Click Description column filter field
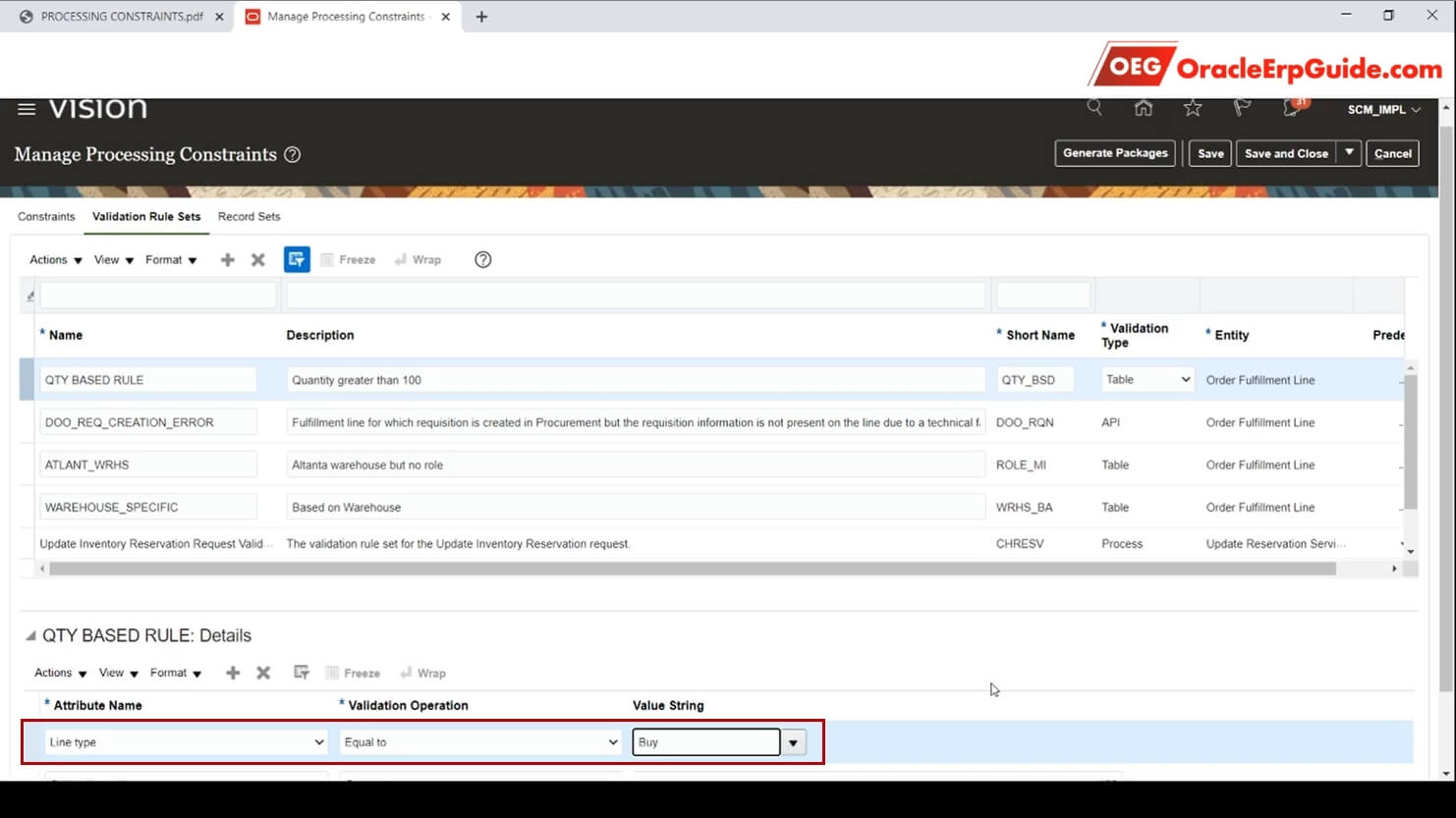The image size is (1456, 818). 636,295
